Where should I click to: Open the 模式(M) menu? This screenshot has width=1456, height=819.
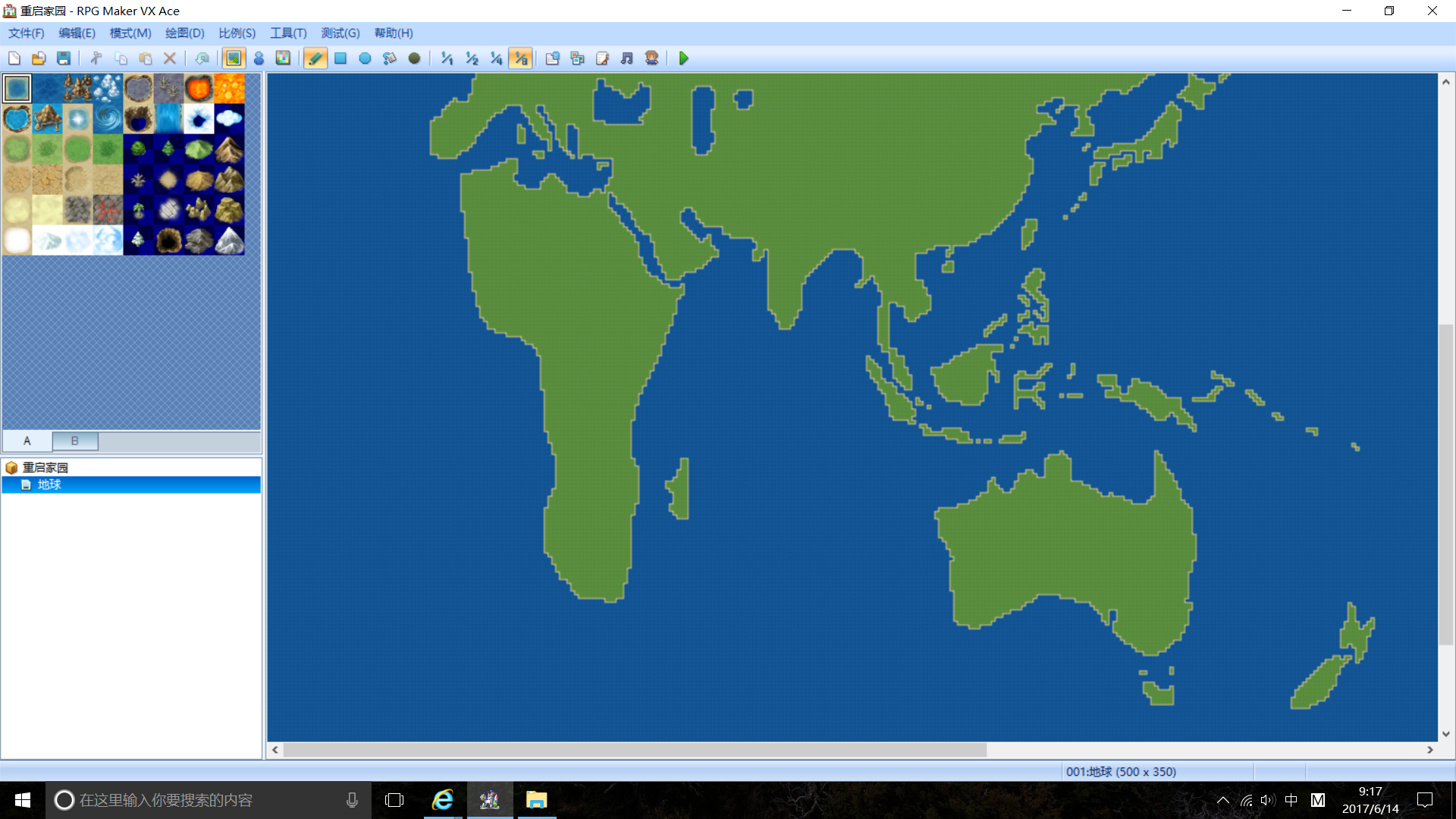(130, 33)
